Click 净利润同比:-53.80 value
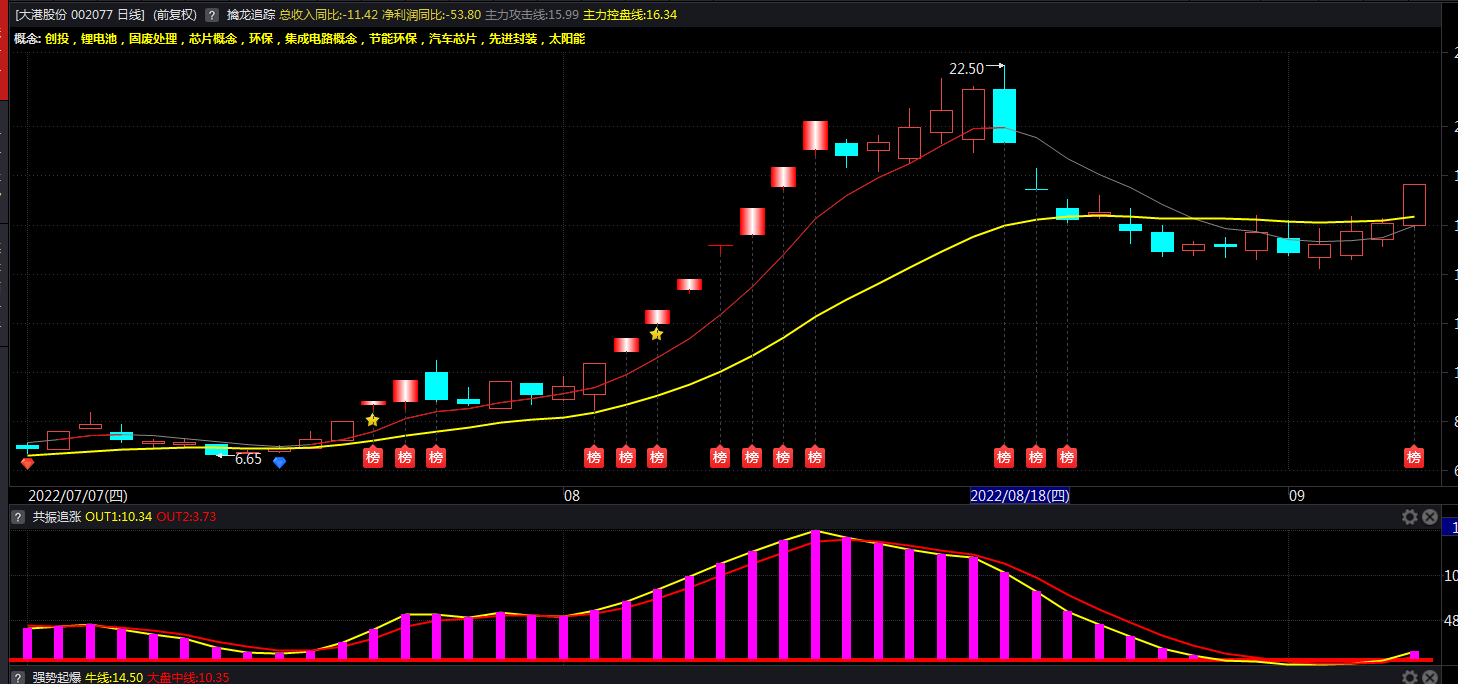 431,15
